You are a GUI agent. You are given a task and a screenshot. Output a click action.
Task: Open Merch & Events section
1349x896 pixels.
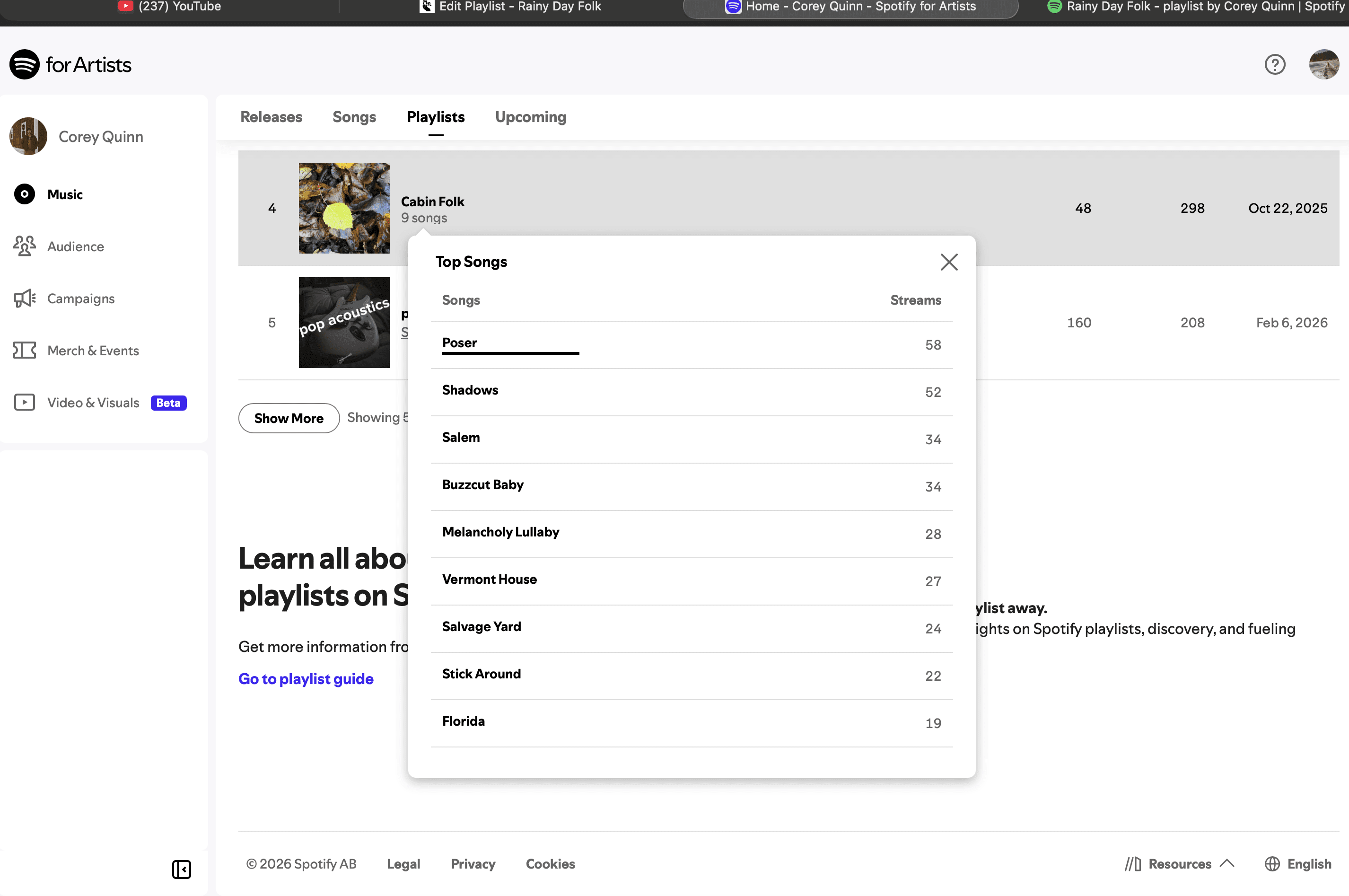(x=93, y=350)
